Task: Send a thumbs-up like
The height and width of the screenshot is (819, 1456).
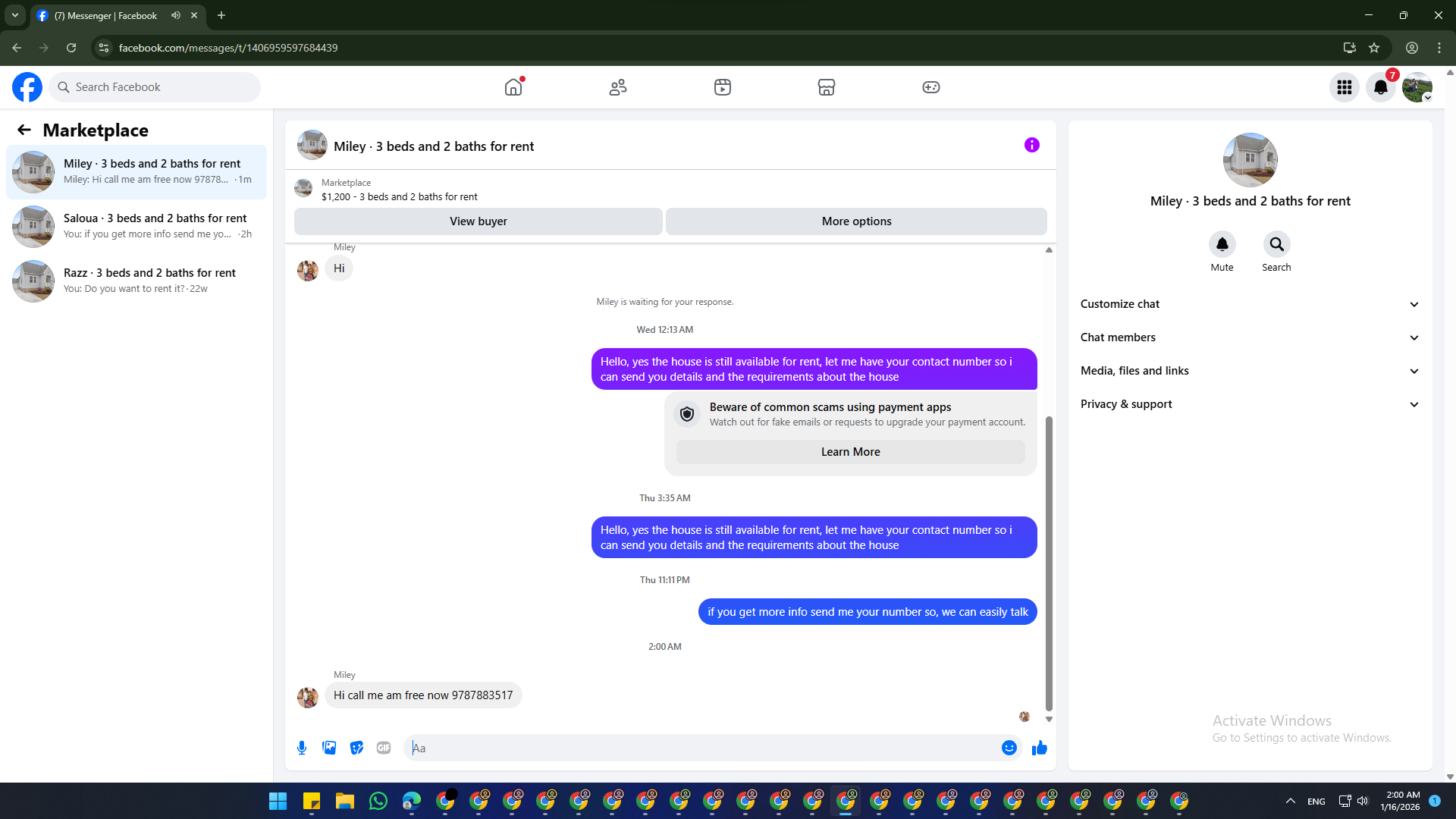Action: 1039,748
